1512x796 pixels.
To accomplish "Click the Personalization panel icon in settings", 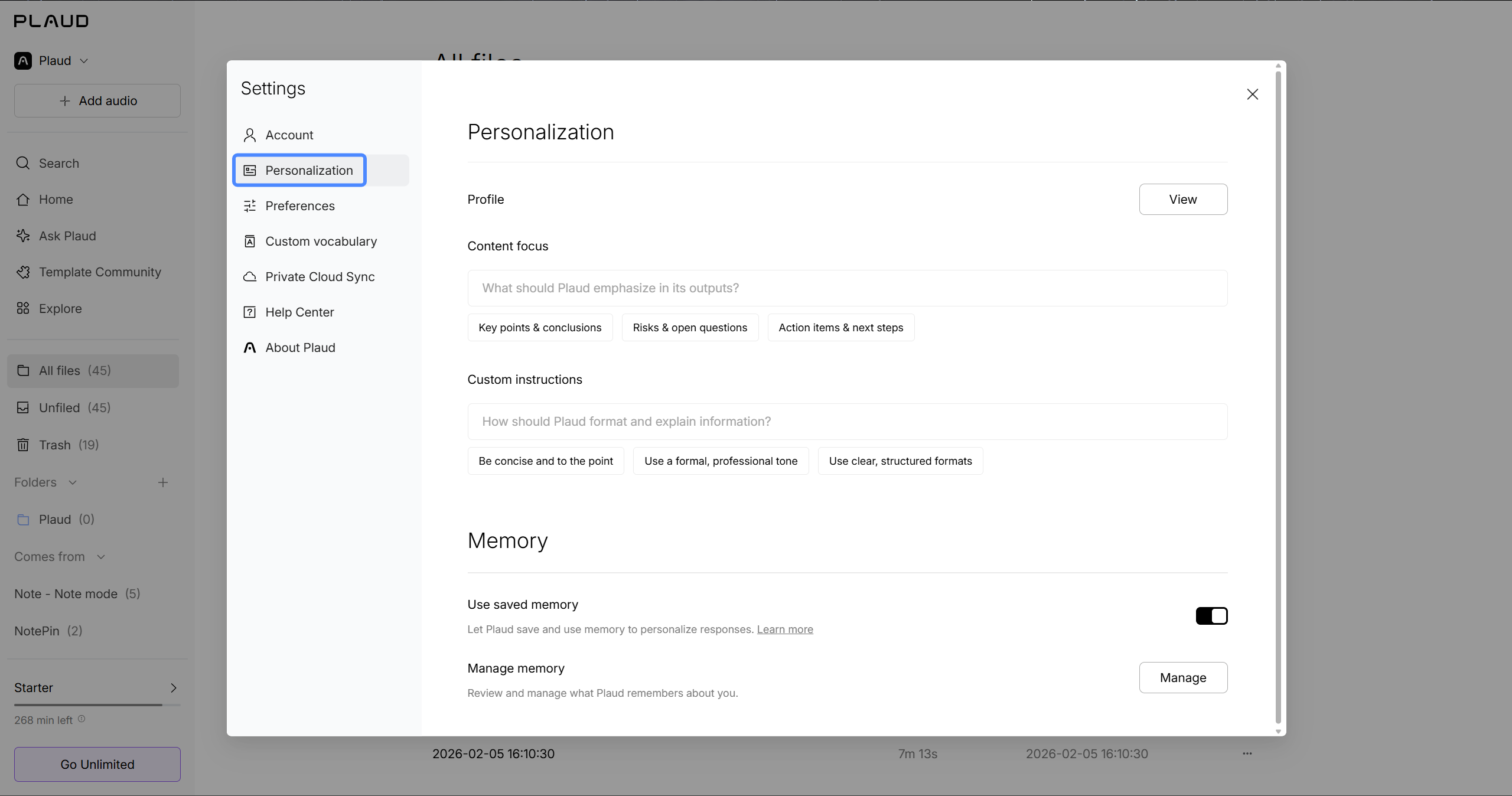I will tap(250, 171).
